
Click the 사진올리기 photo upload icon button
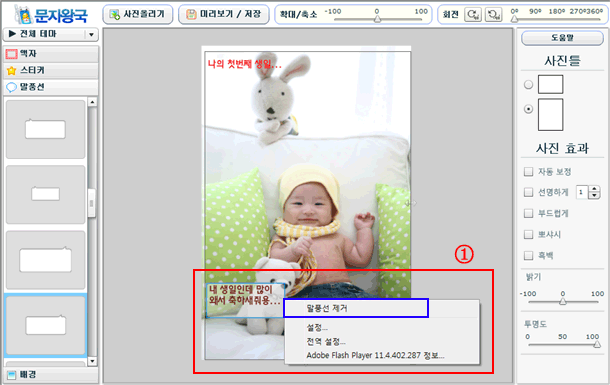click(138, 14)
